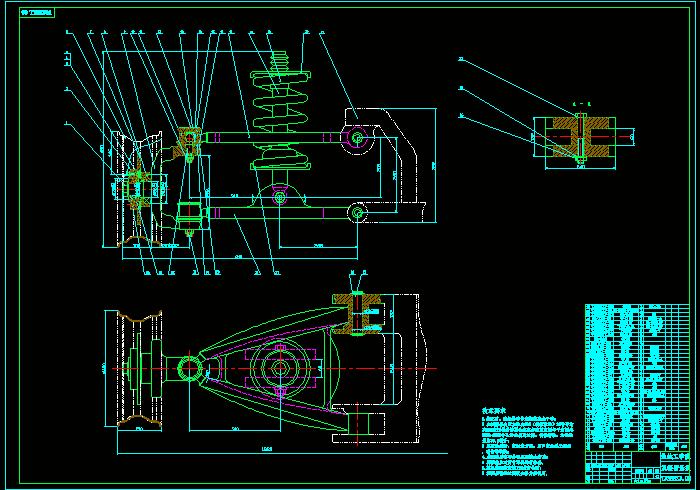Select the hatched A-A section view
The height and width of the screenshot is (490, 700).
(x=580, y=137)
